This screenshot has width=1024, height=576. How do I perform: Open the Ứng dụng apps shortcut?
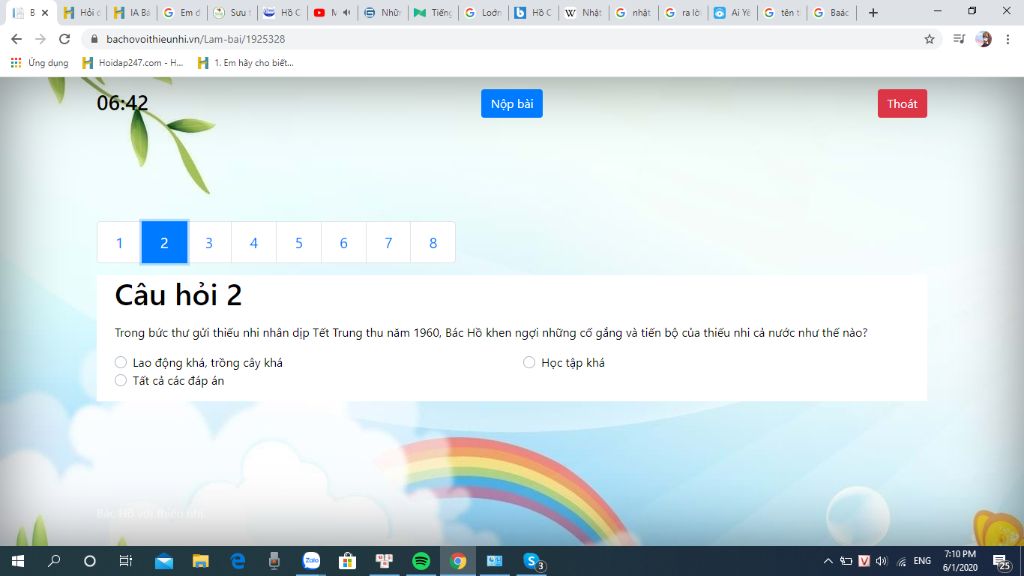point(39,63)
